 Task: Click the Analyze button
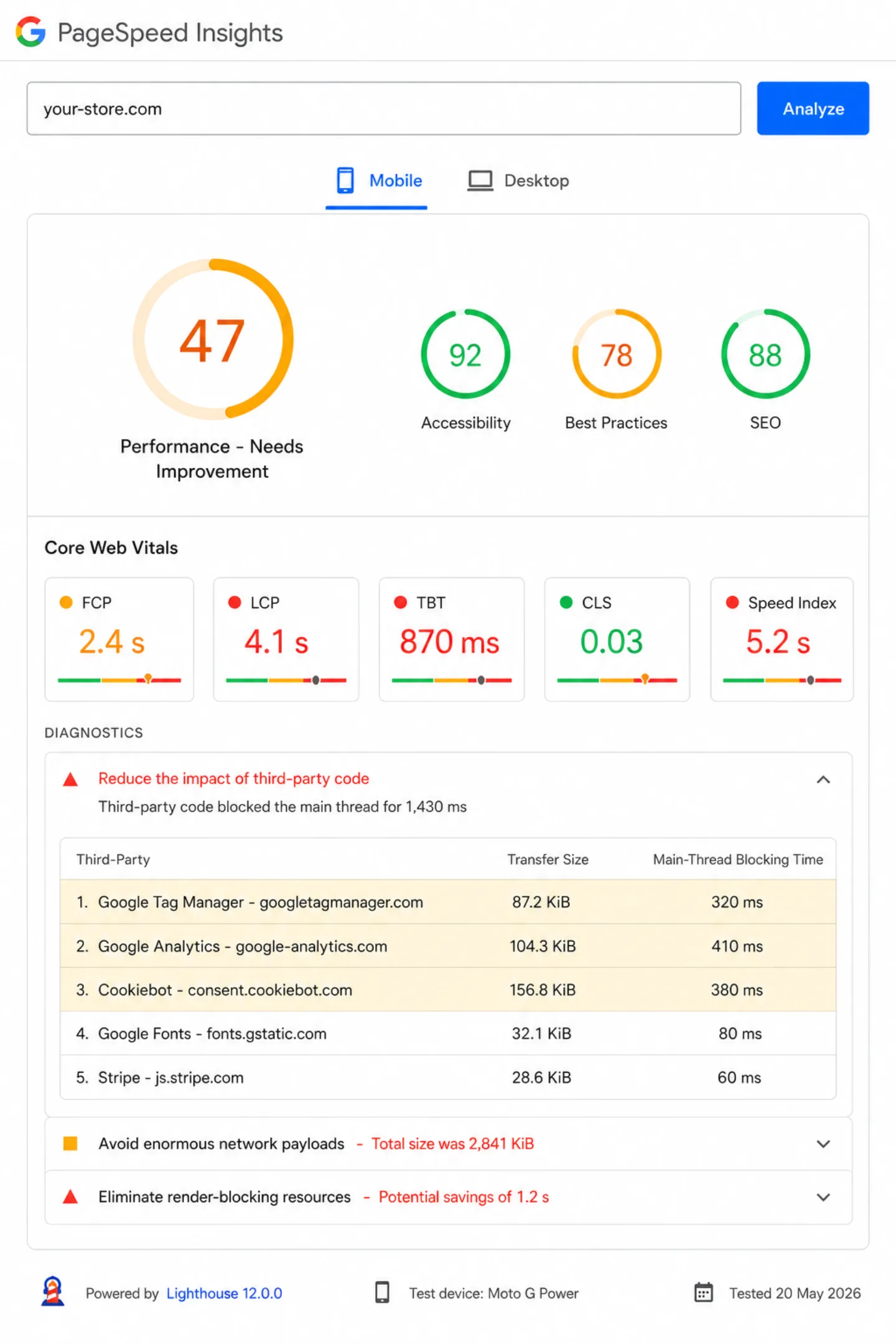tap(813, 108)
